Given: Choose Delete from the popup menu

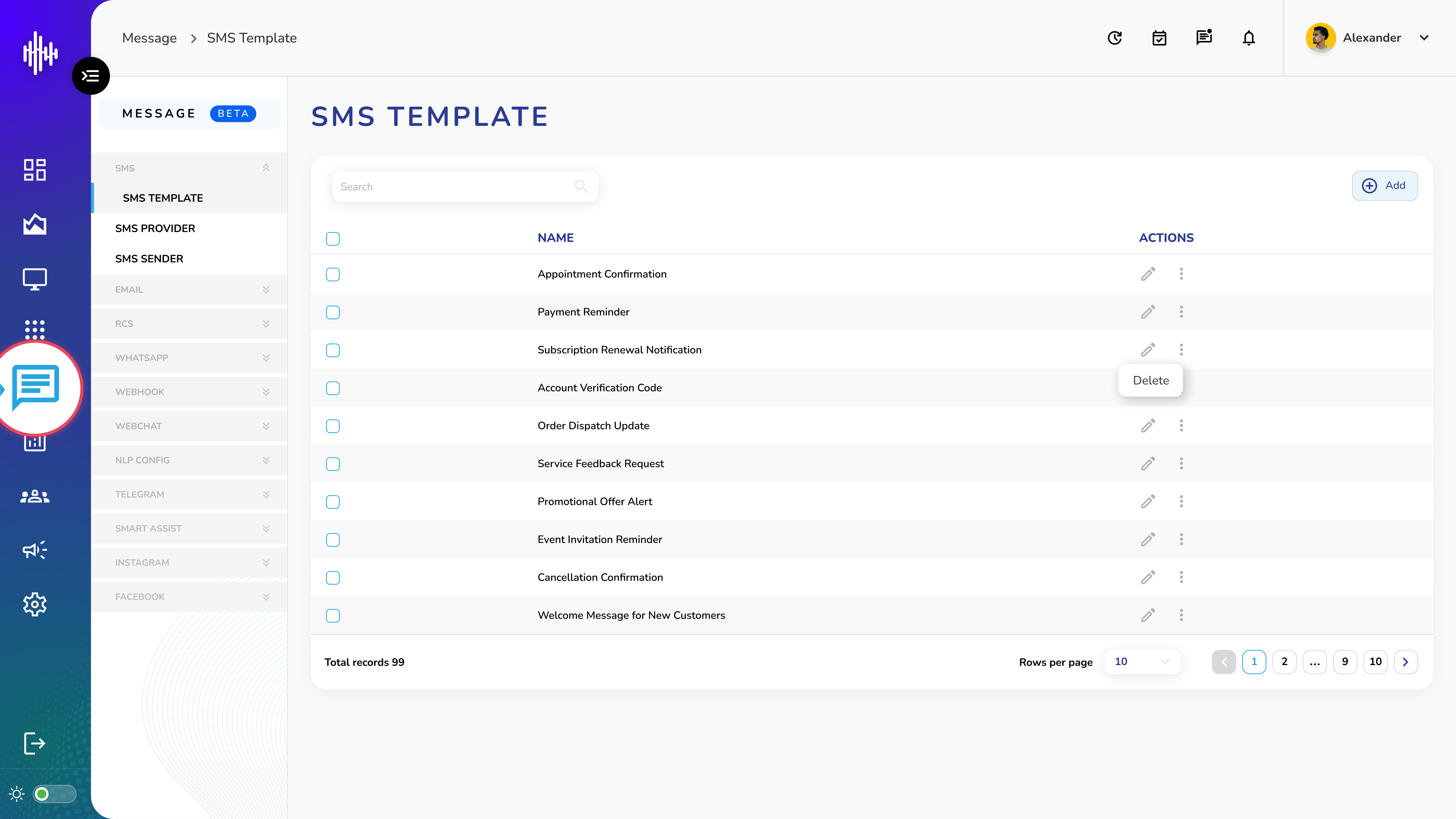Looking at the screenshot, I should point(1151,380).
